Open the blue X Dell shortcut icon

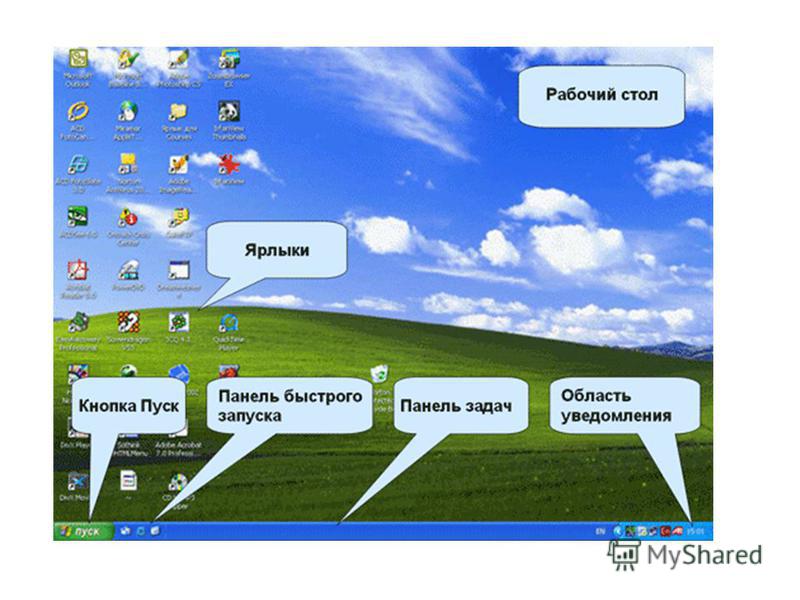[78, 481]
